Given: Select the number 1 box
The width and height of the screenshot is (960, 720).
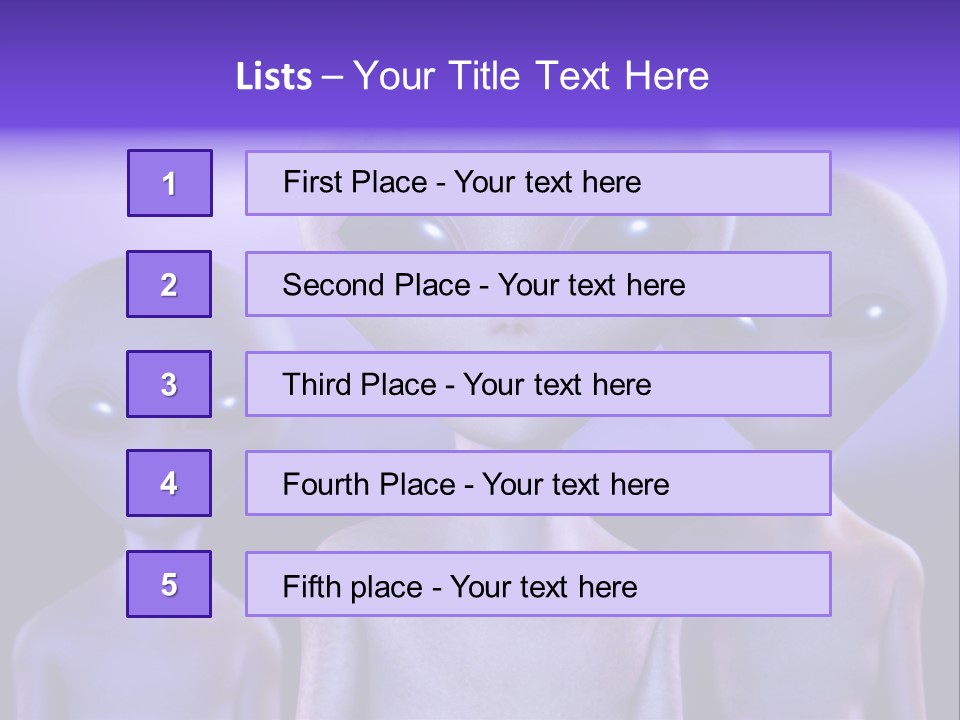Looking at the screenshot, I should click(x=170, y=183).
